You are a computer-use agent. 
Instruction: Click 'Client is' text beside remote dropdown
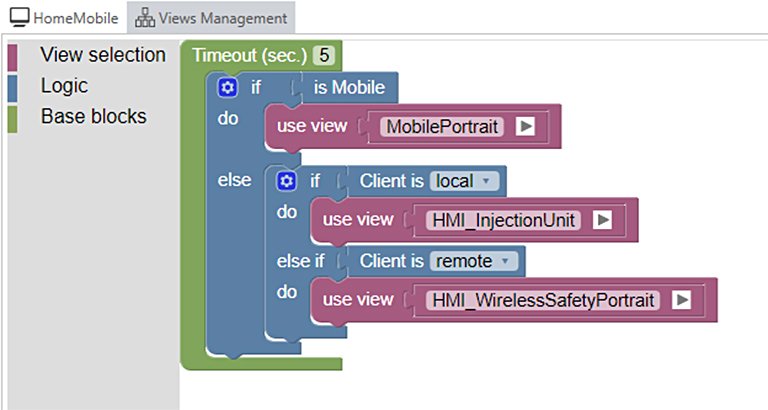[x=391, y=261]
